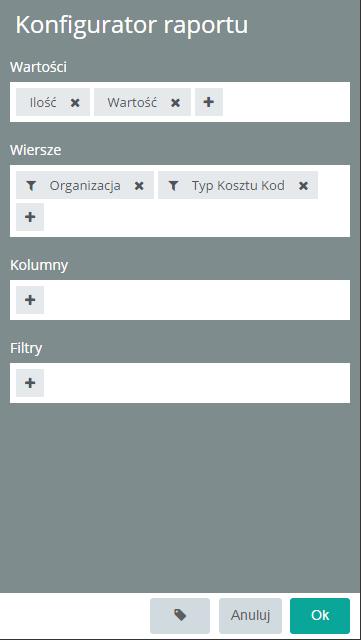Select the Organizacja chip label
The height and width of the screenshot is (640, 361).
point(85,186)
